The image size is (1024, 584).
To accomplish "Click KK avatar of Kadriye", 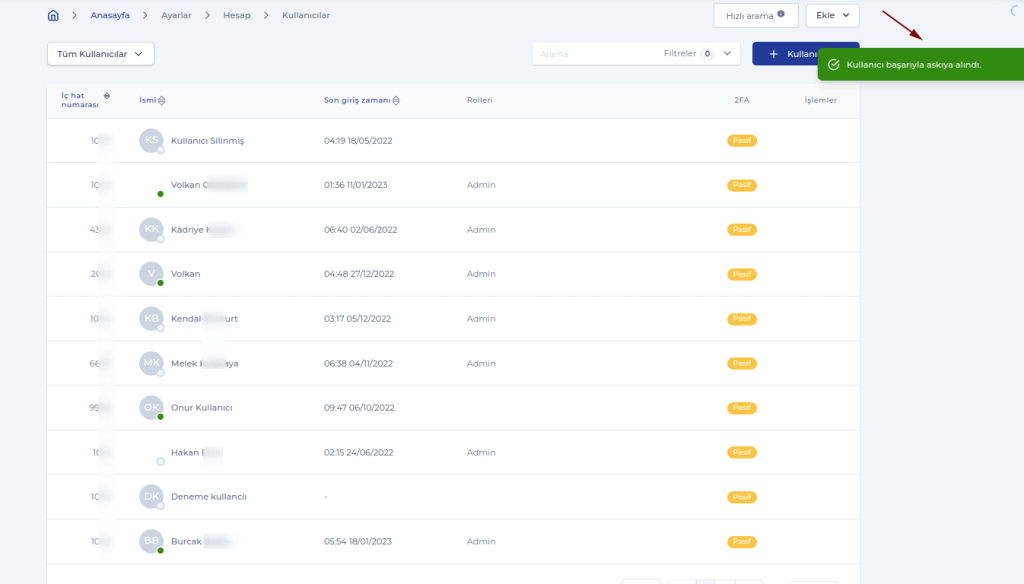I will click(151, 229).
